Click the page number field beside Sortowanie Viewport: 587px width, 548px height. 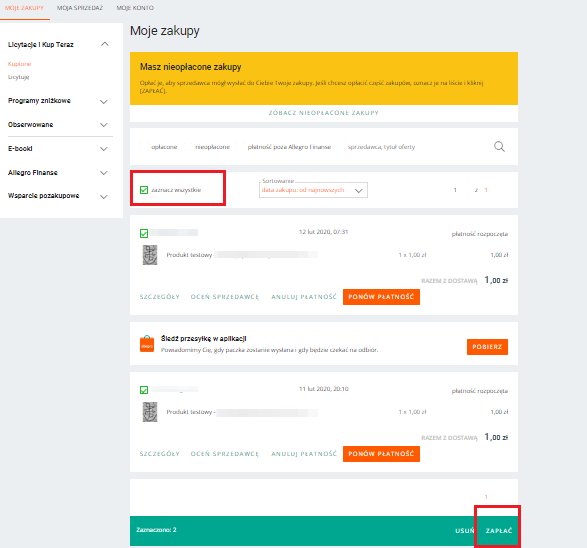point(455,190)
